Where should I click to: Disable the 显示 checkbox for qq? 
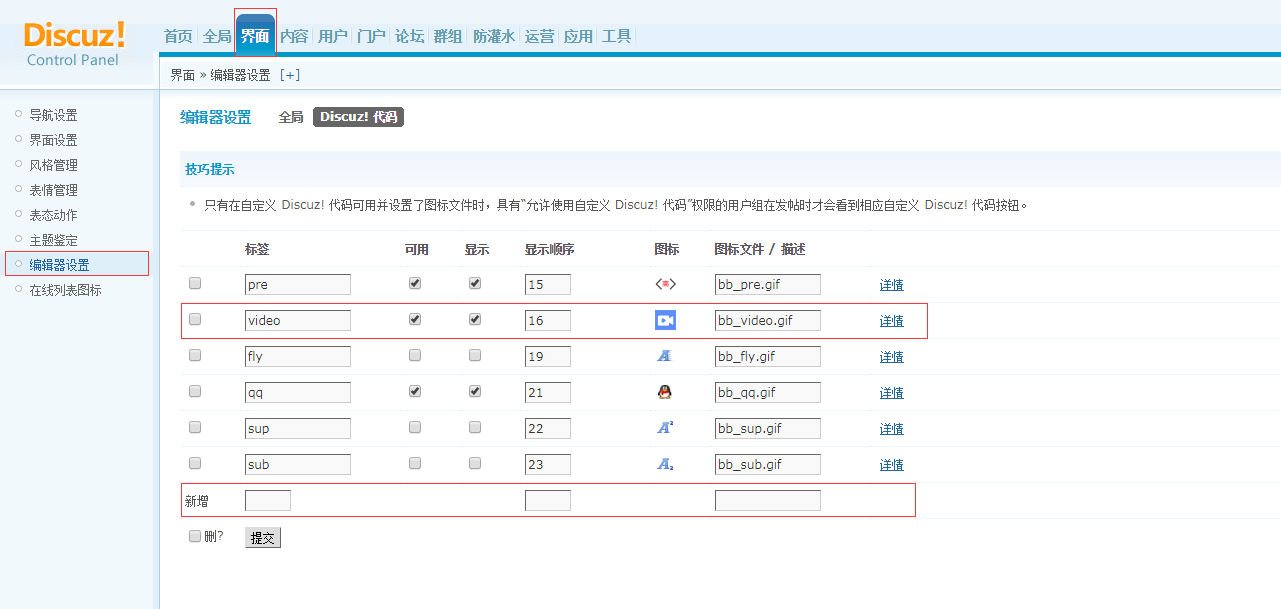click(475, 391)
